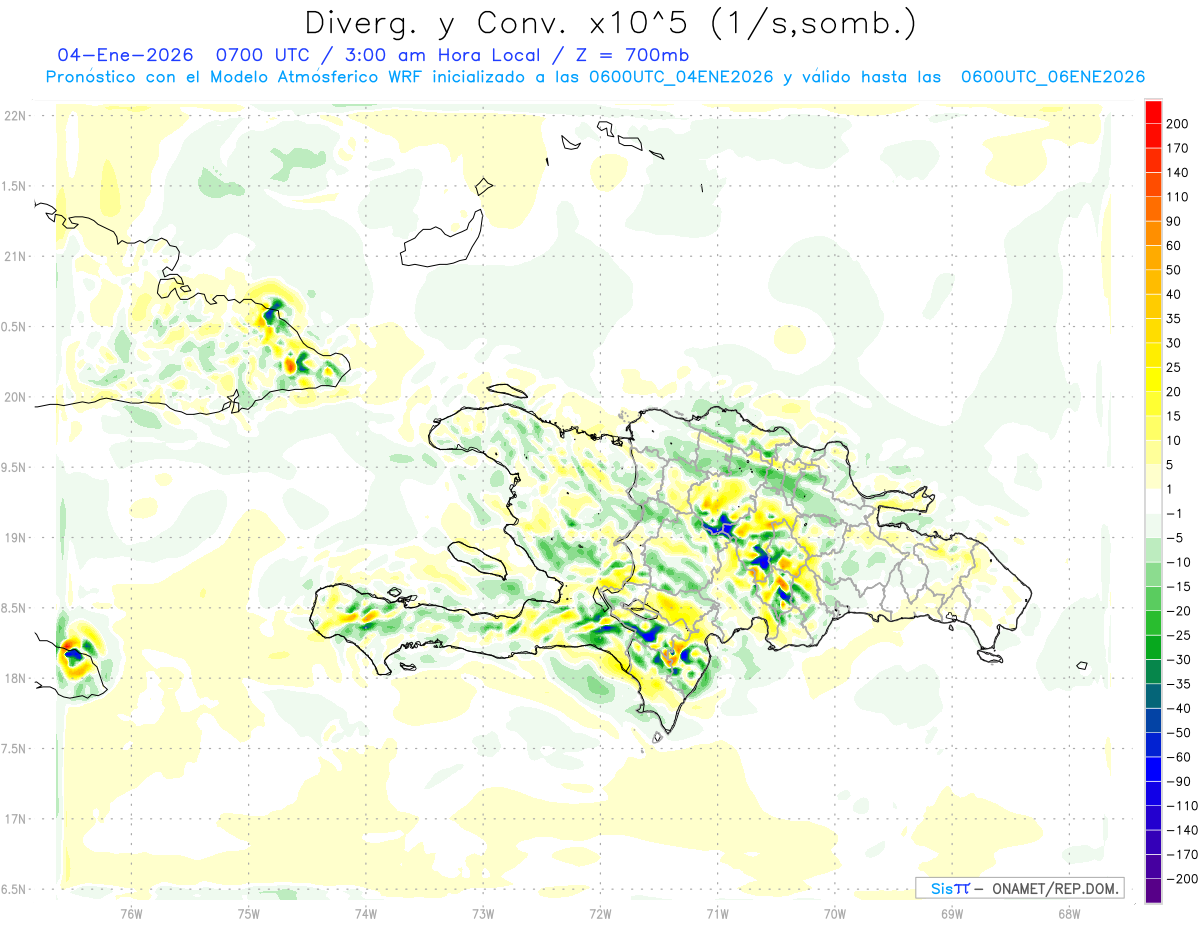The height and width of the screenshot is (927, 1200).
Task: Select the '73W' longitude label
Action: (x=483, y=912)
